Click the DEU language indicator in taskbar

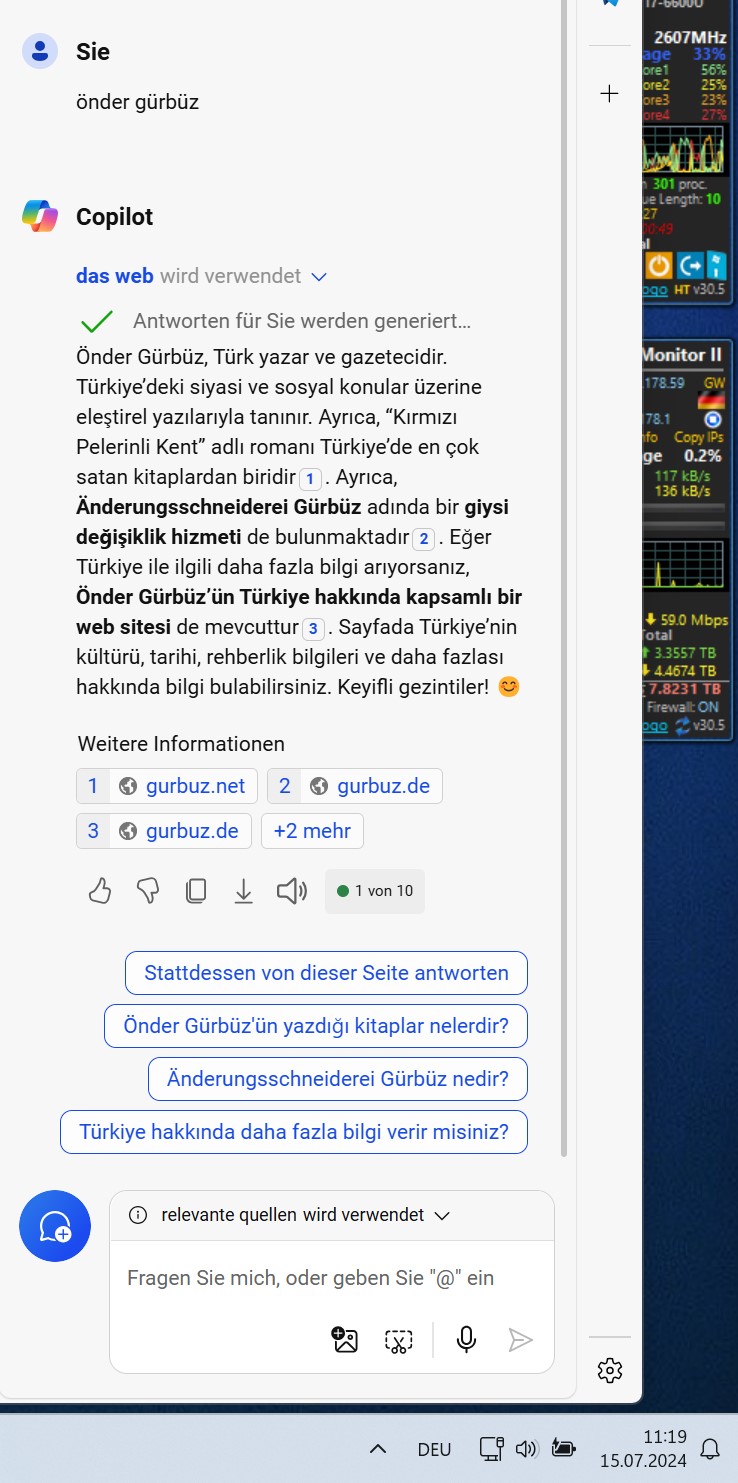tap(434, 1449)
